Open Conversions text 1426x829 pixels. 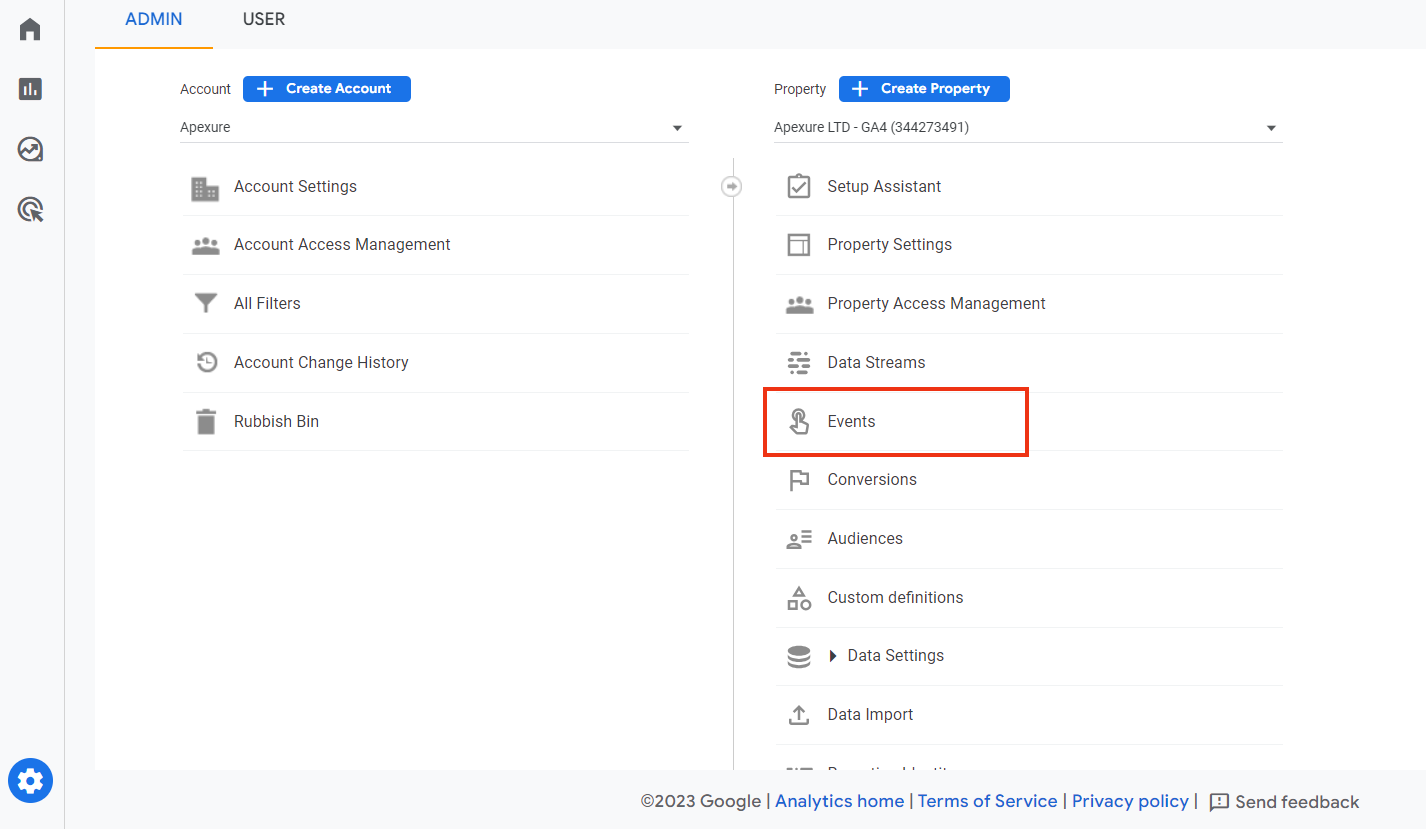[x=872, y=480]
